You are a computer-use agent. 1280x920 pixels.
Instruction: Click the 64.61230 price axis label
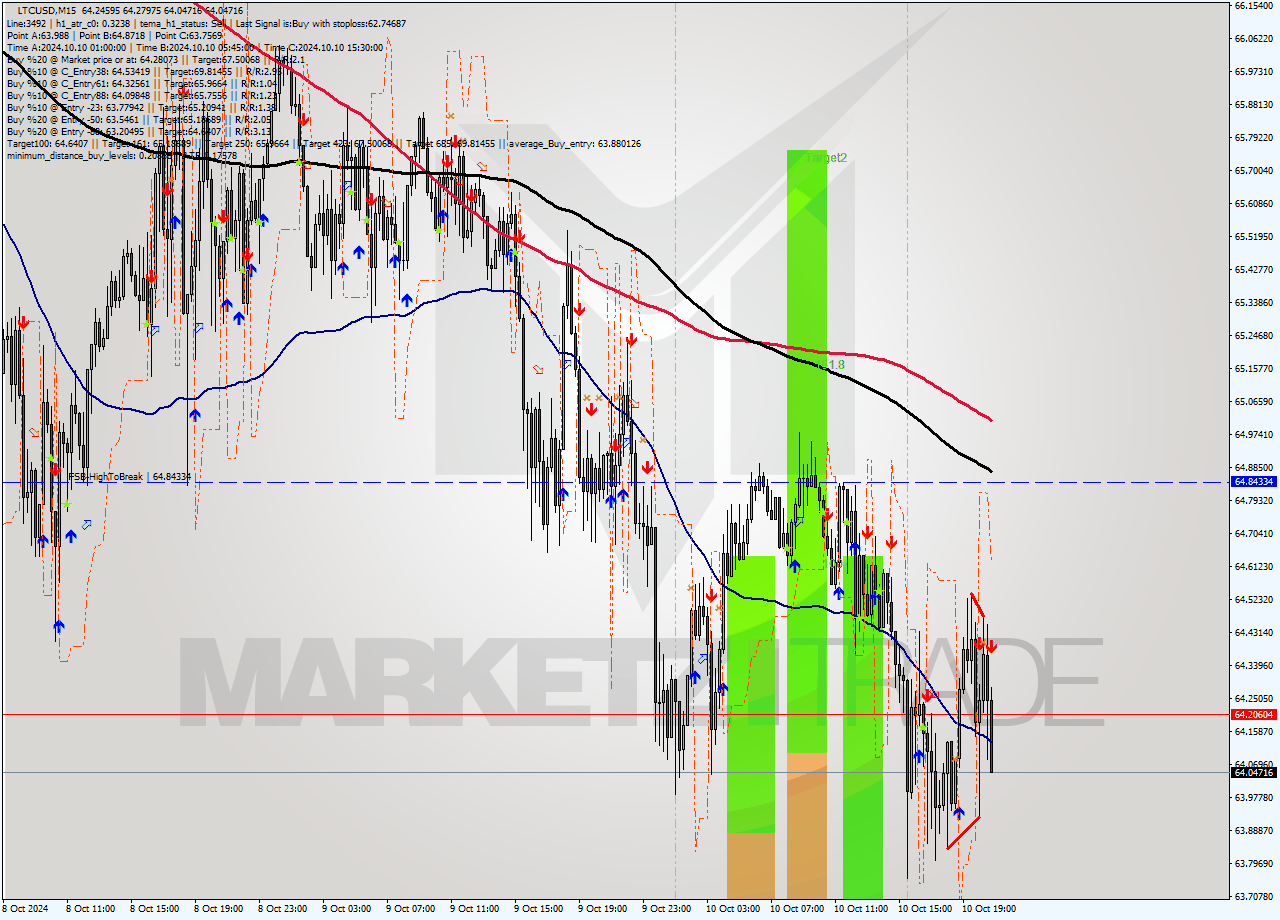point(1253,566)
